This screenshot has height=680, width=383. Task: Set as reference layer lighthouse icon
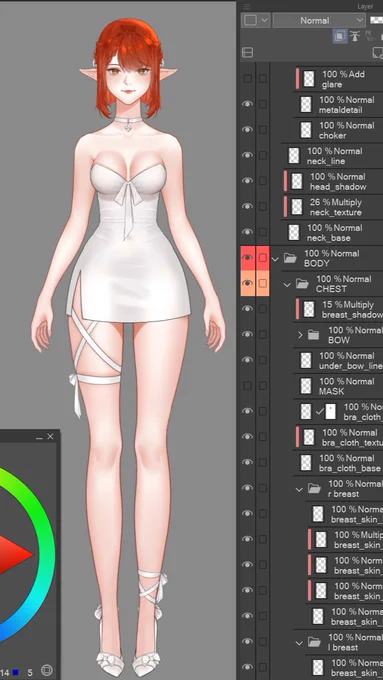pos(355,36)
